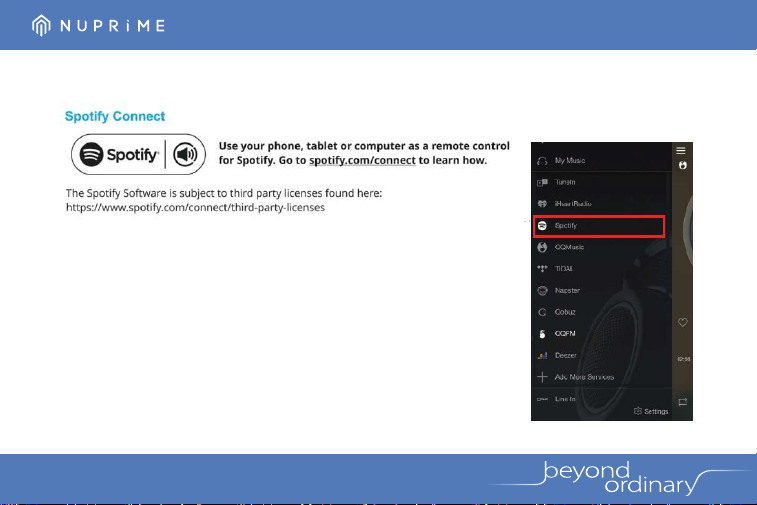The width and height of the screenshot is (757, 505).
Task: Open Settings at the sidebar bottom
Action: (651, 411)
